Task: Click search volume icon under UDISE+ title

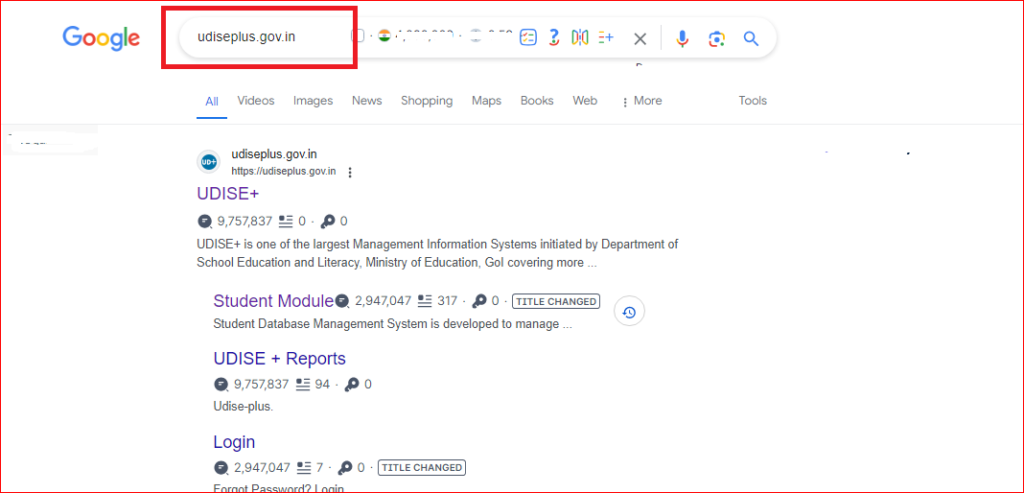Action: tap(205, 221)
